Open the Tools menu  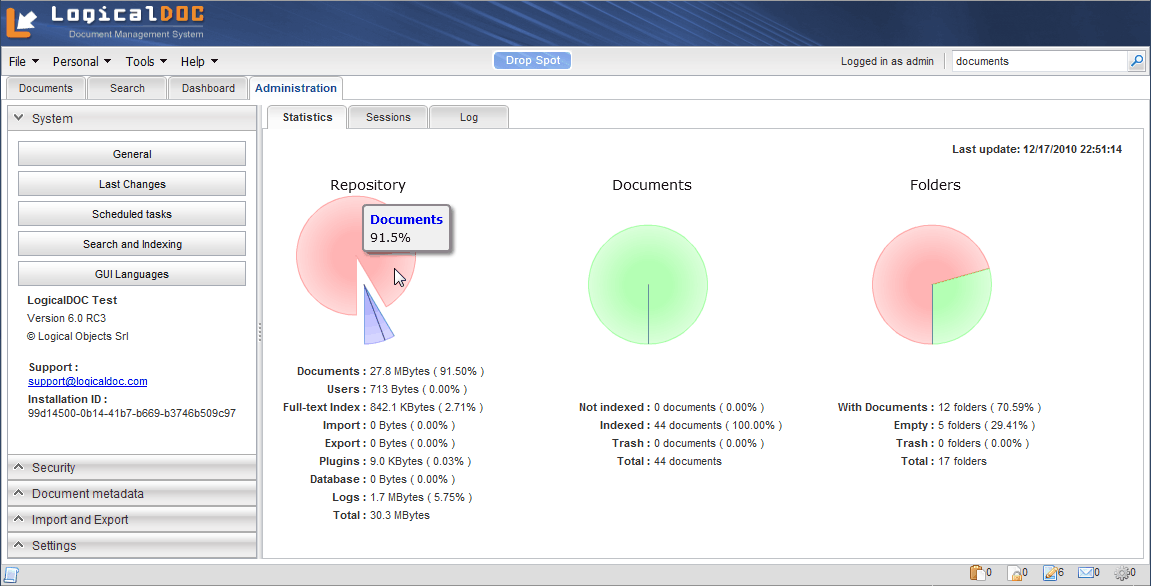[146, 61]
